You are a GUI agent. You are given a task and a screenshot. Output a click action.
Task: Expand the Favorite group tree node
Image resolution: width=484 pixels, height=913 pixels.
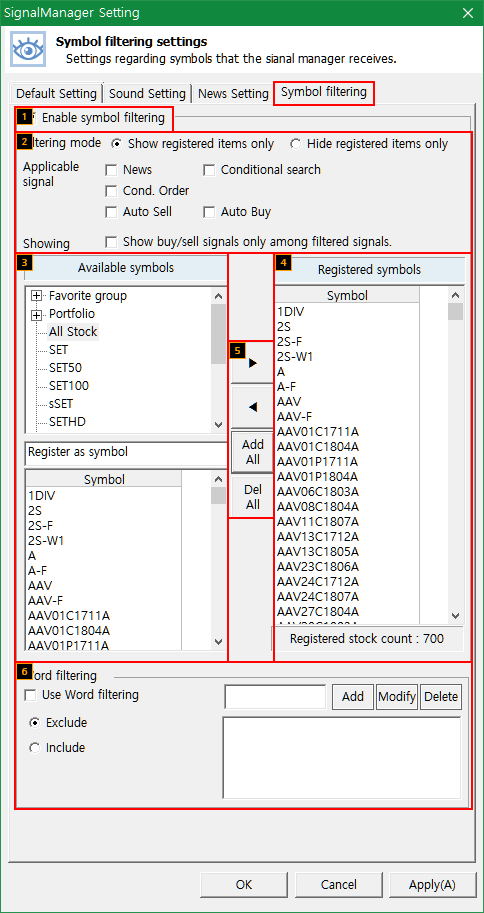pyautogui.click(x=37, y=296)
